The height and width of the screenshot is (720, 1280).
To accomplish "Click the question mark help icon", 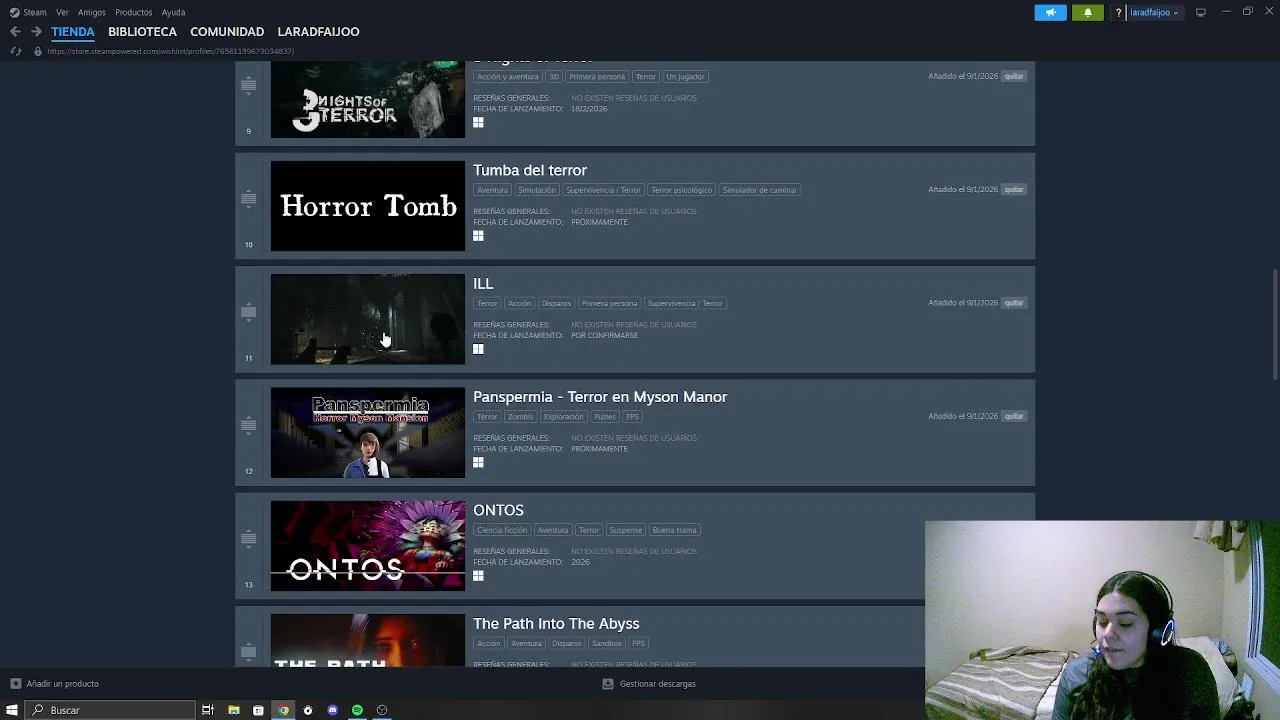I will tap(1119, 12).
